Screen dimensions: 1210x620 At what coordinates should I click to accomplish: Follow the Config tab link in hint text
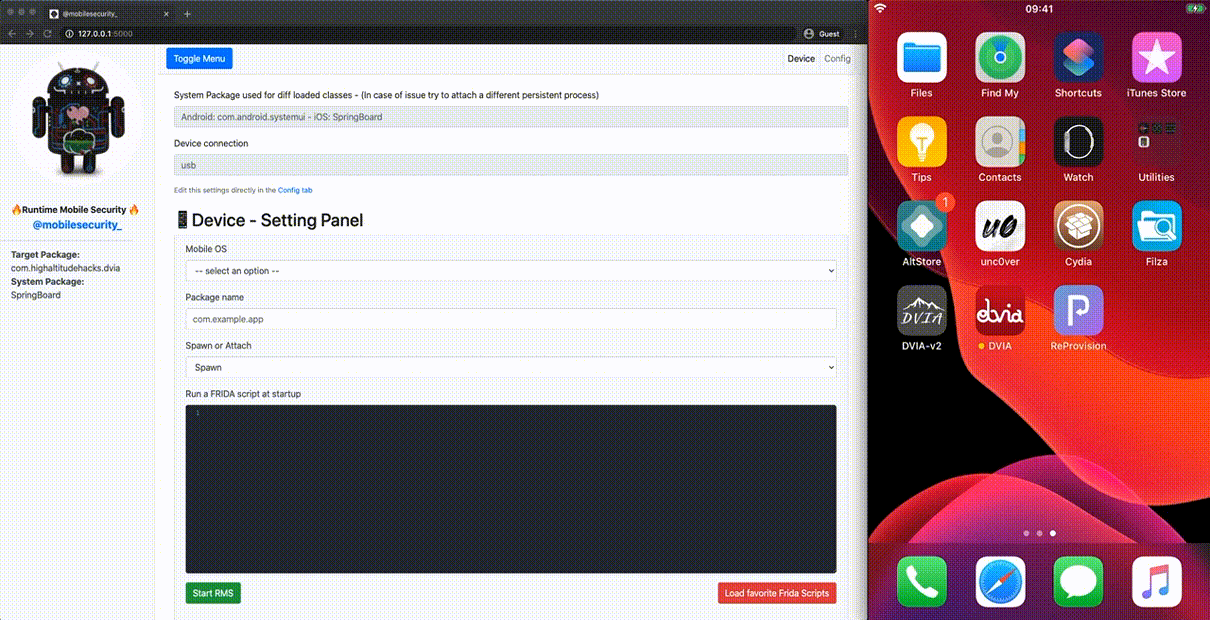pos(296,190)
